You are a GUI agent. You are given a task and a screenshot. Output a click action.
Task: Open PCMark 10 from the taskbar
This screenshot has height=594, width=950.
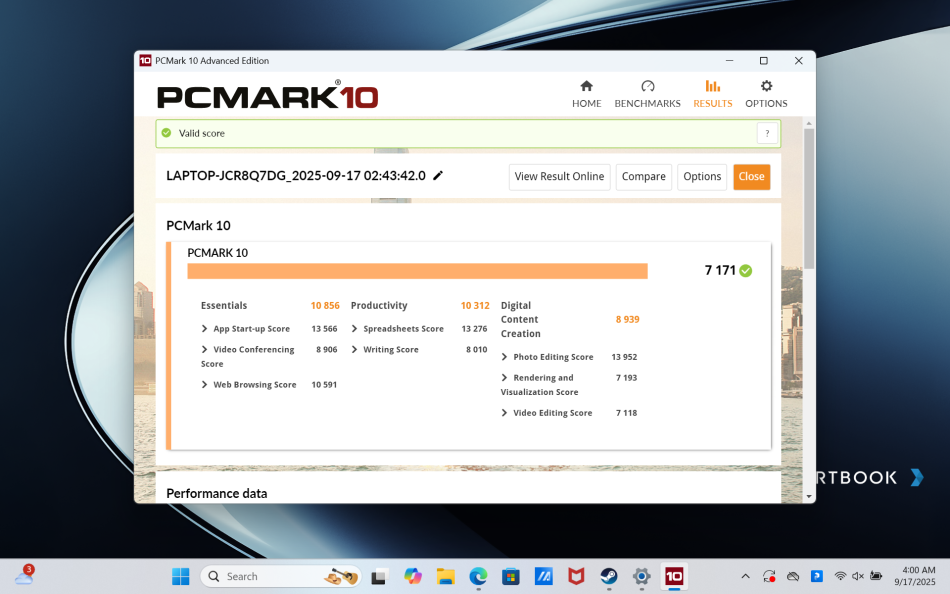(x=674, y=576)
